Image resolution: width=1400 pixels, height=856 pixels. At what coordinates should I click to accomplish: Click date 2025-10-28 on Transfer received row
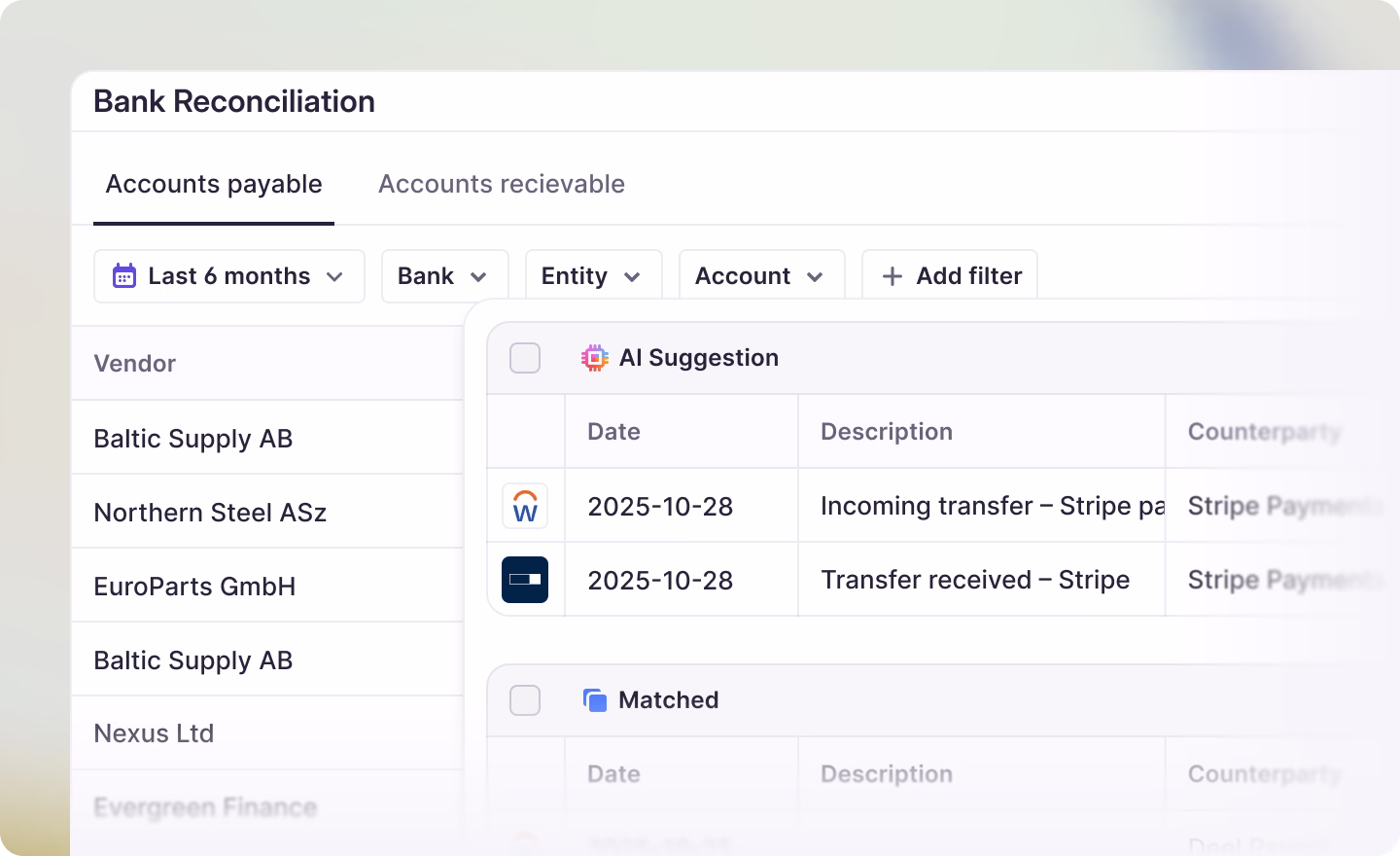click(x=660, y=580)
